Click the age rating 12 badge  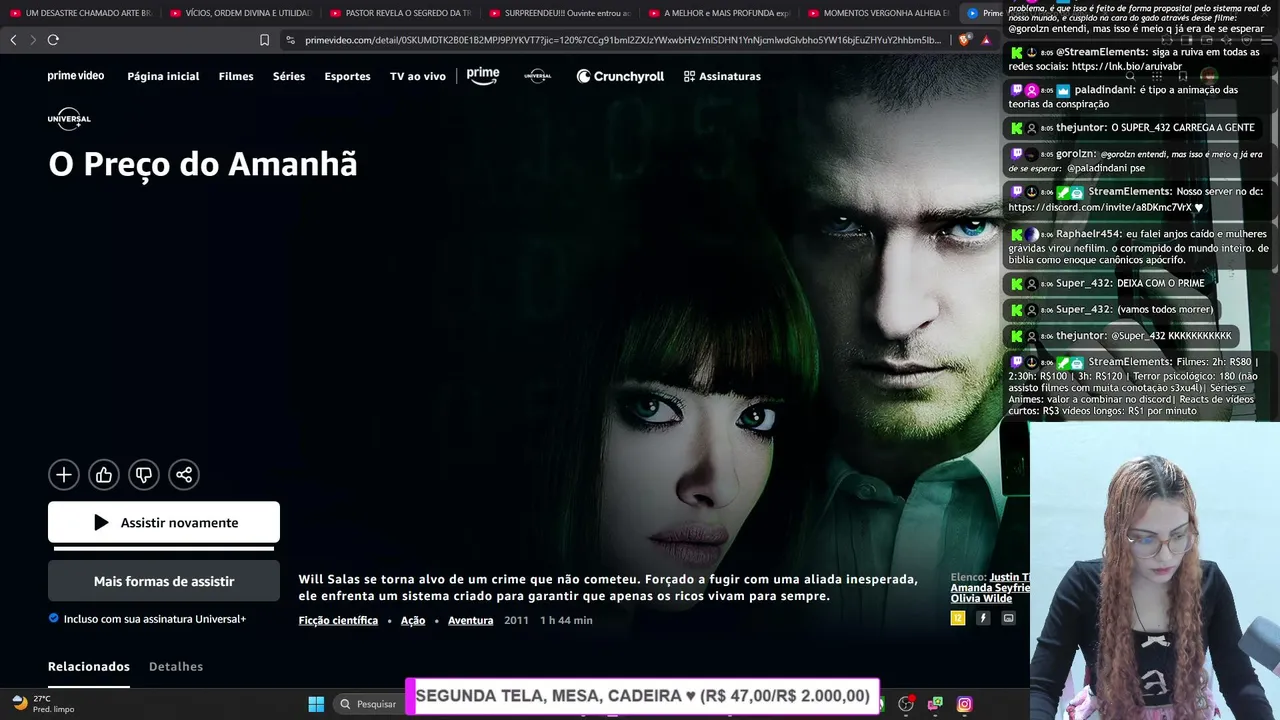coord(957,618)
